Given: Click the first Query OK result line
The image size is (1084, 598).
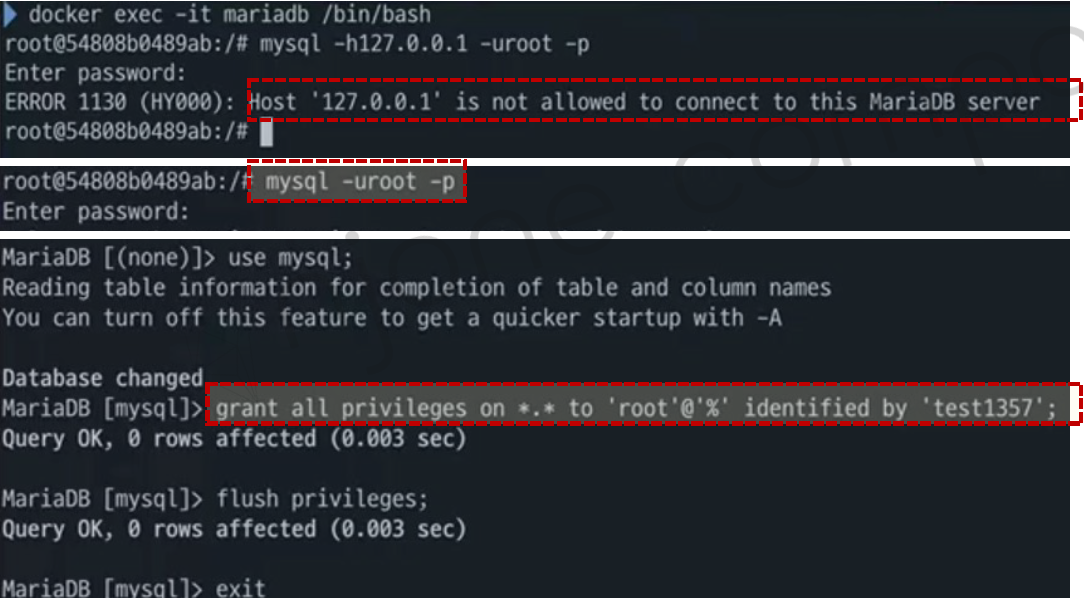Looking at the screenshot, I should tap(234, 438).
